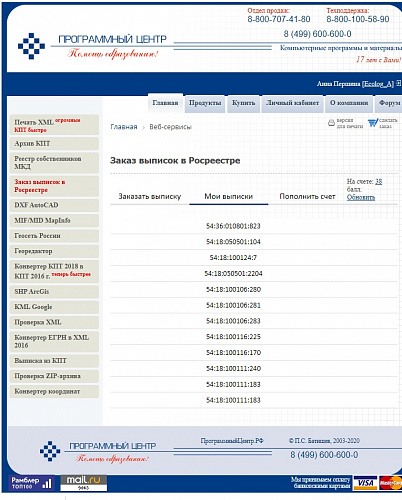Open the Главная navigation tab
Viewport: 402px width, 500px height.
tap(165, 103)
